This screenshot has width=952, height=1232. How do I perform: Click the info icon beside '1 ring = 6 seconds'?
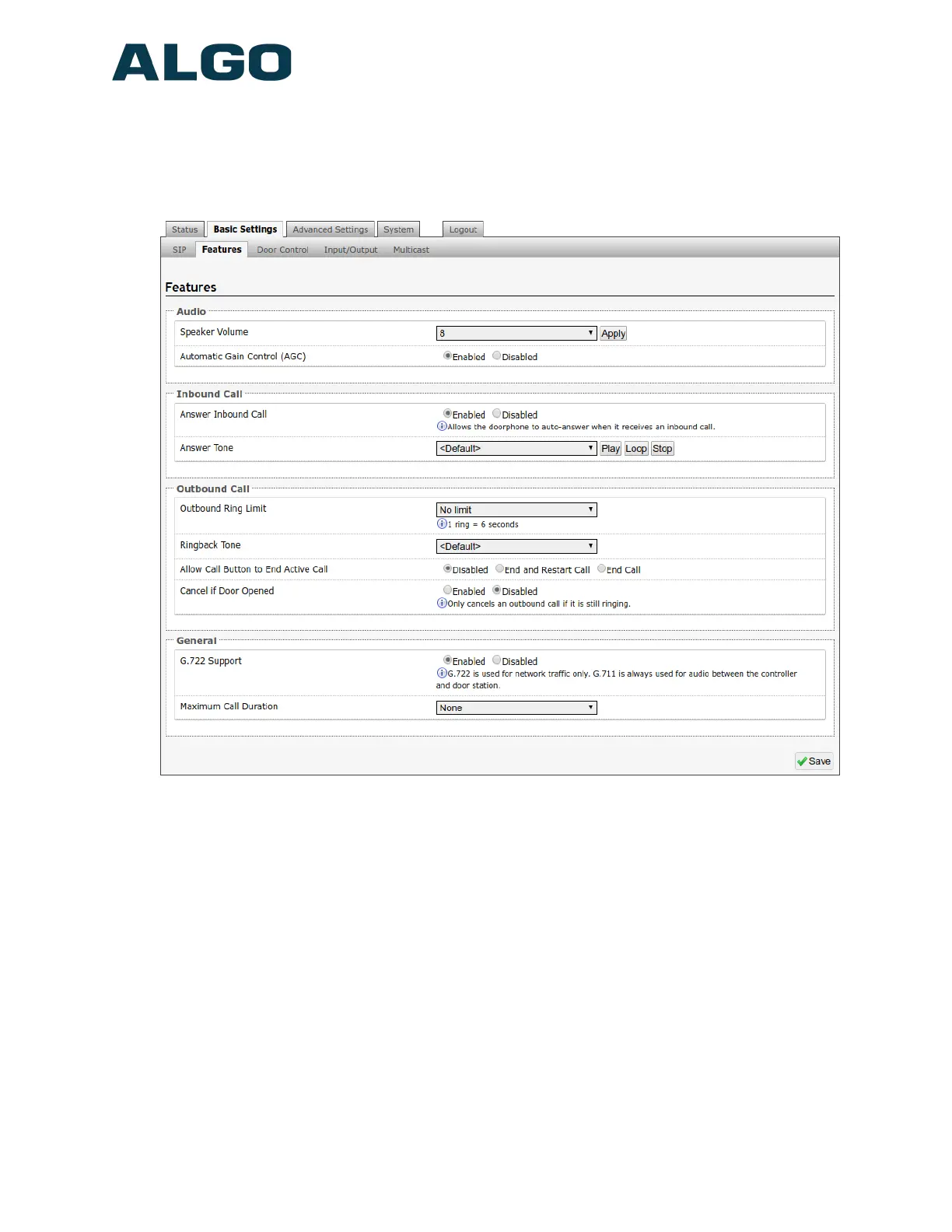(442, 524)
